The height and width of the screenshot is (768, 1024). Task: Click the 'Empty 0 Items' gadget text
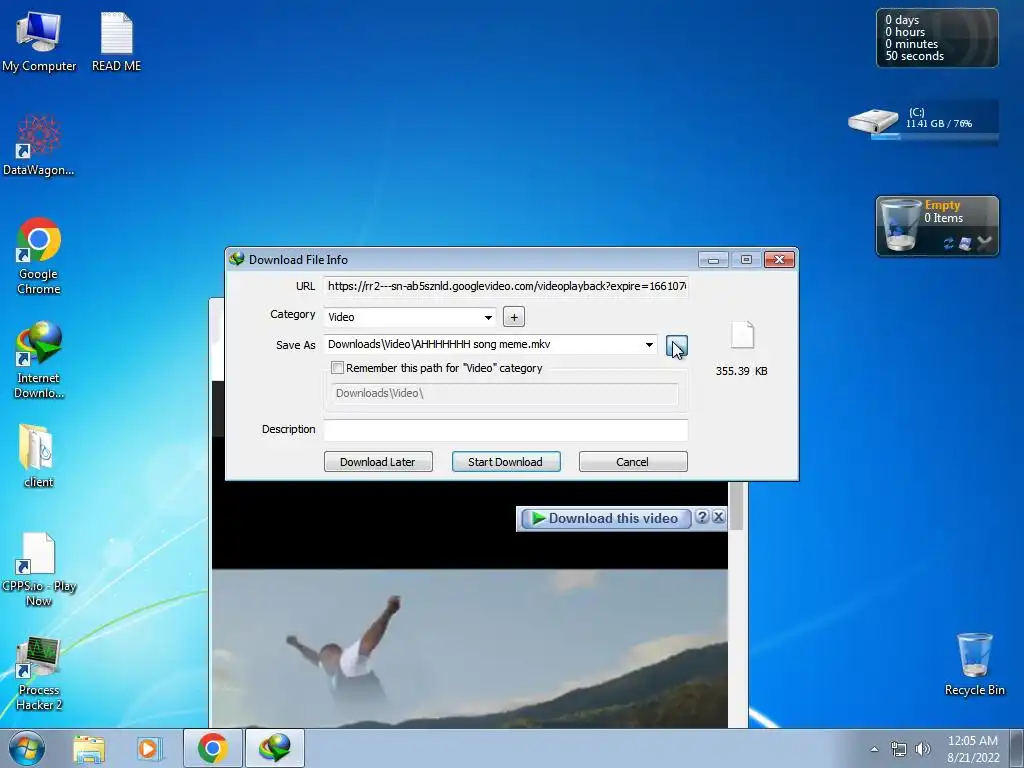pos(943,212)
